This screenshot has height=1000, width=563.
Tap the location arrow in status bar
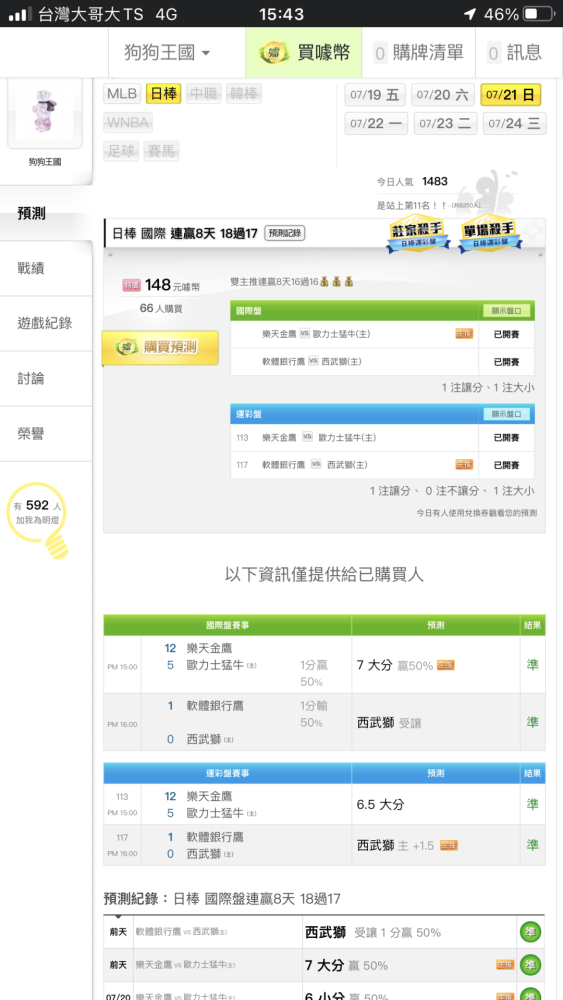471,14
